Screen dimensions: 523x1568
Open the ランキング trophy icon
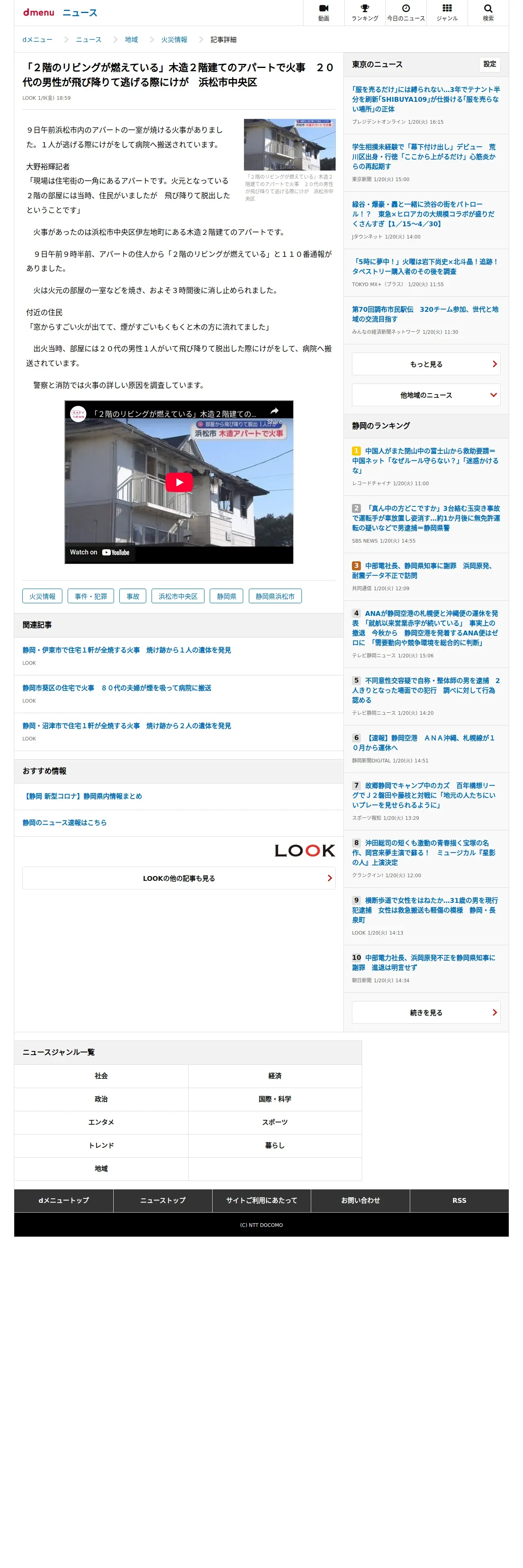(x=364, y=9)
